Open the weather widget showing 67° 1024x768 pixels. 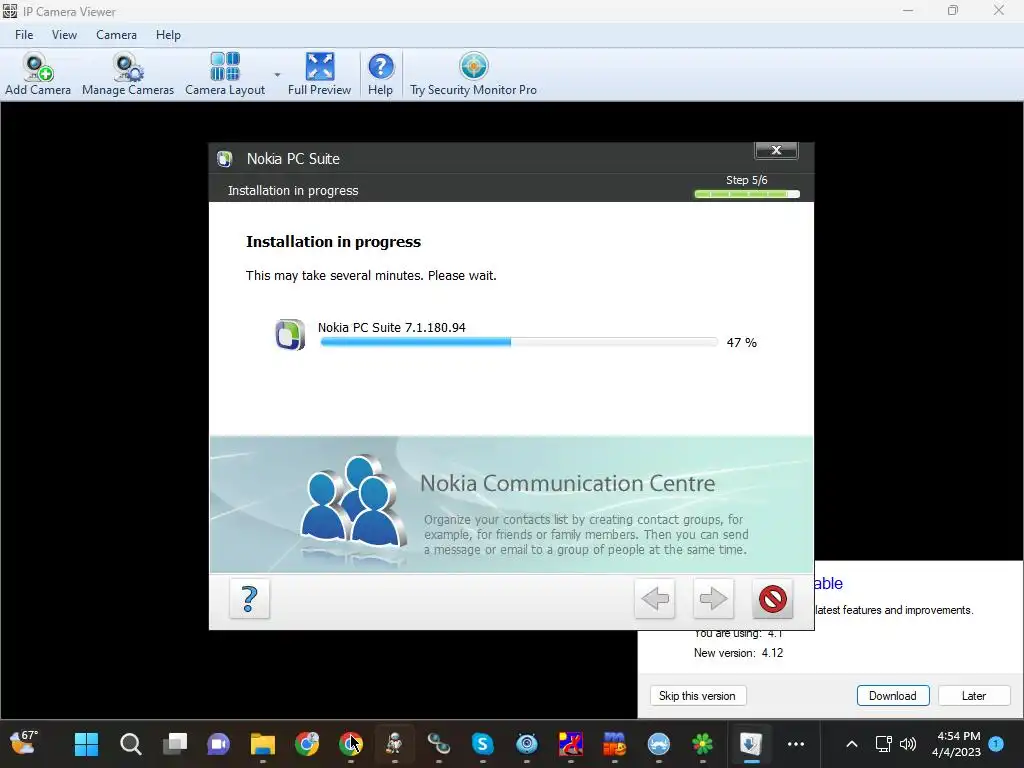tap(24, 742)
